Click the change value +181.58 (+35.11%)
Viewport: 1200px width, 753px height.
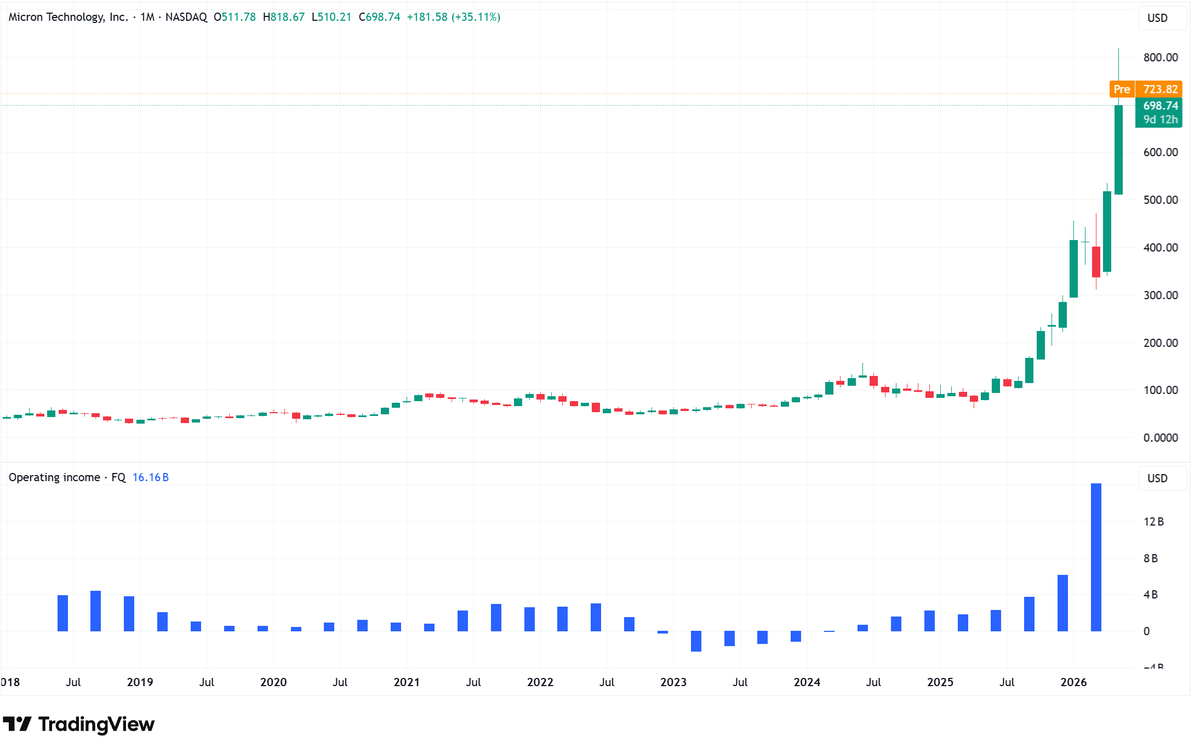(454, 18)
